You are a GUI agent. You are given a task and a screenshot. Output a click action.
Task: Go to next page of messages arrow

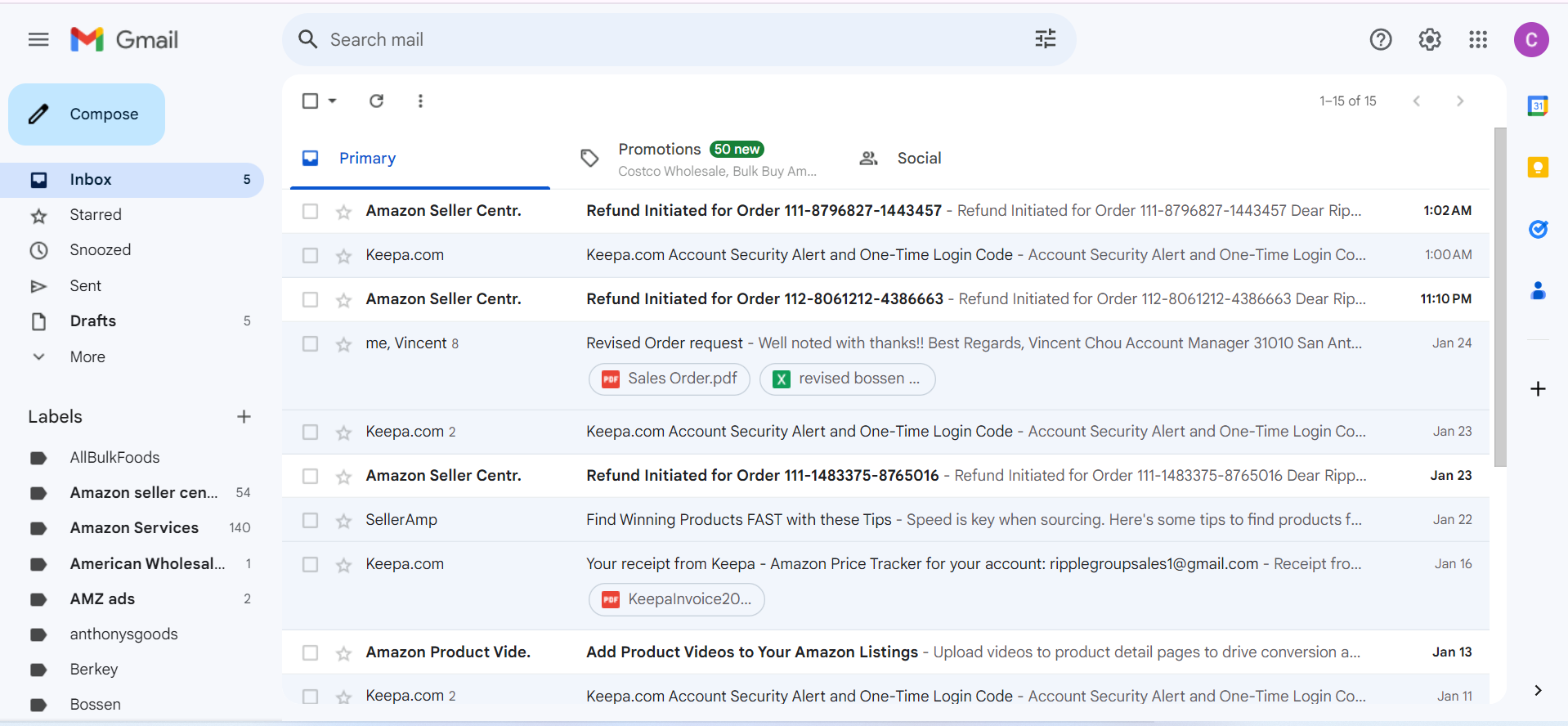[x=1460, y=101]
